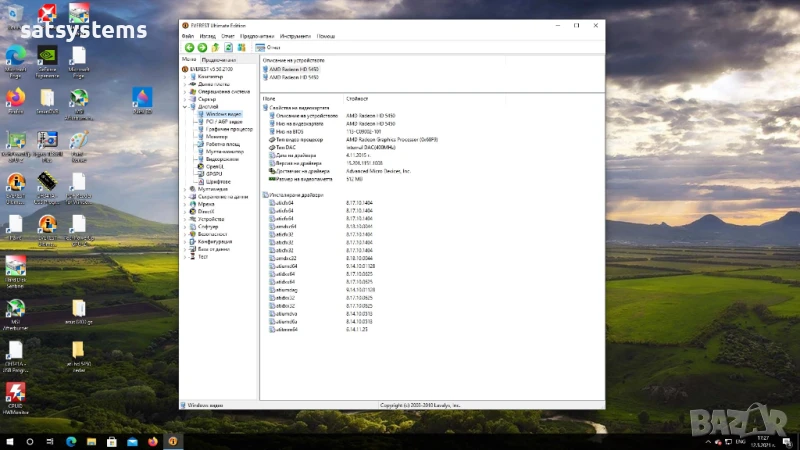
Task: Click the Field column header
Action: click(x=269, y=99)
